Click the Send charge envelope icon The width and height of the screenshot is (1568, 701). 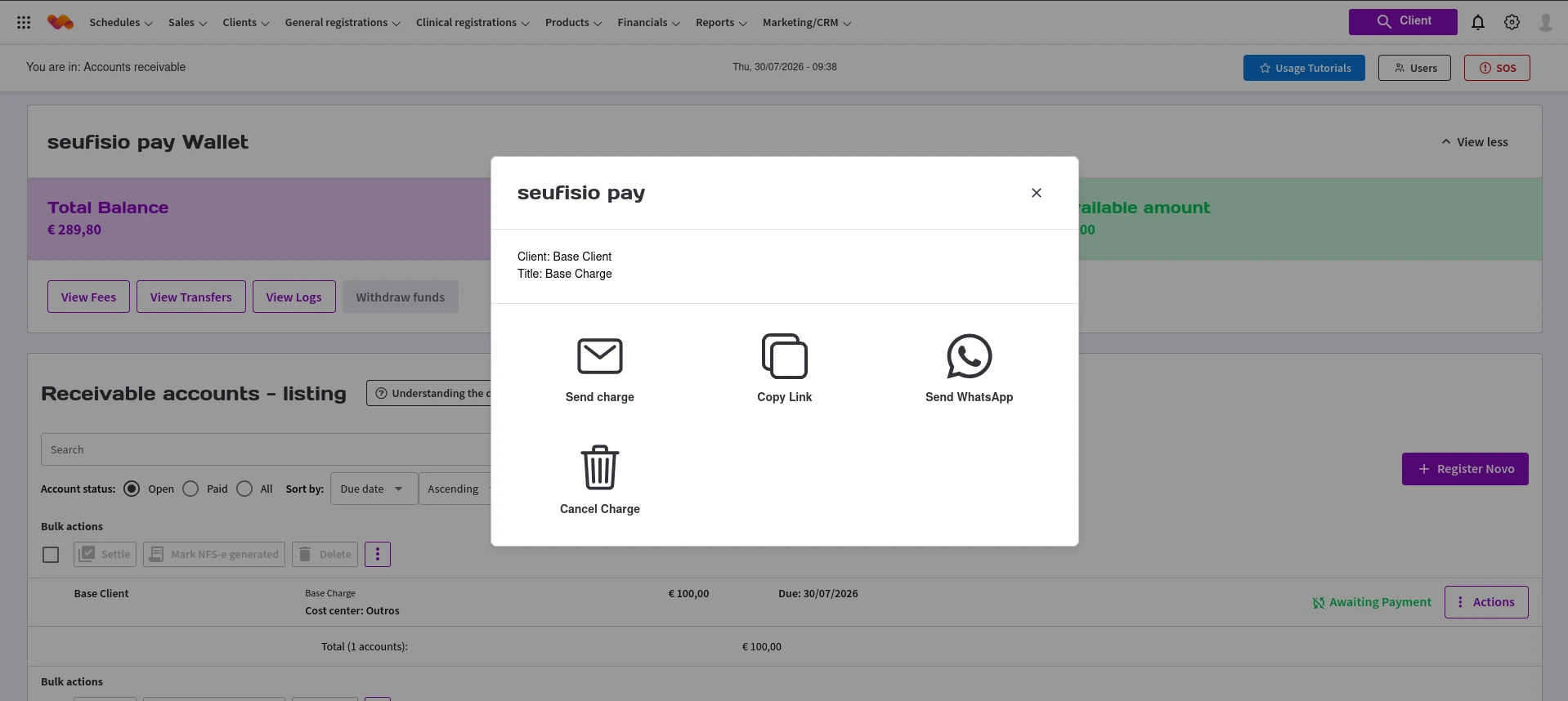(x=600, y=356)
